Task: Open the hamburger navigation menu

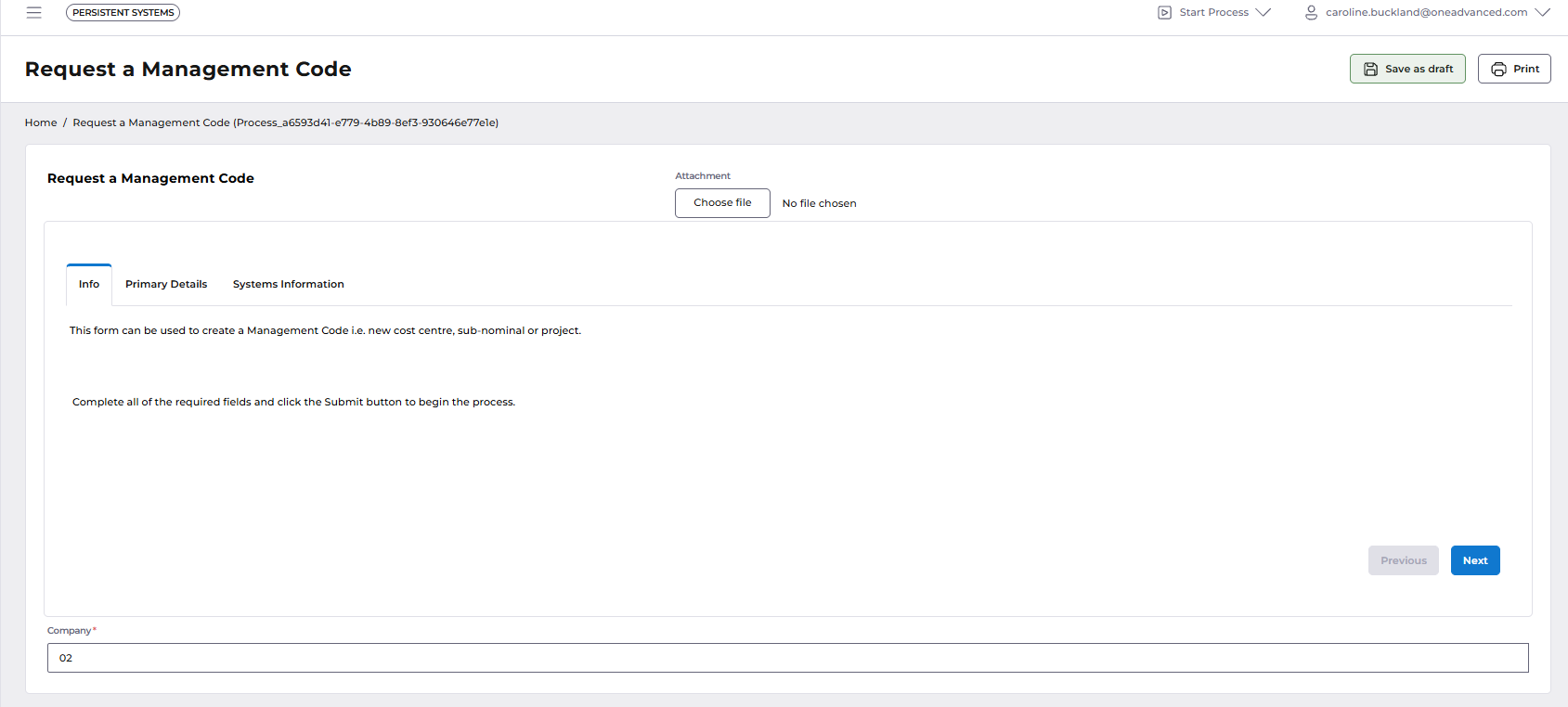Action: point(34,13)
